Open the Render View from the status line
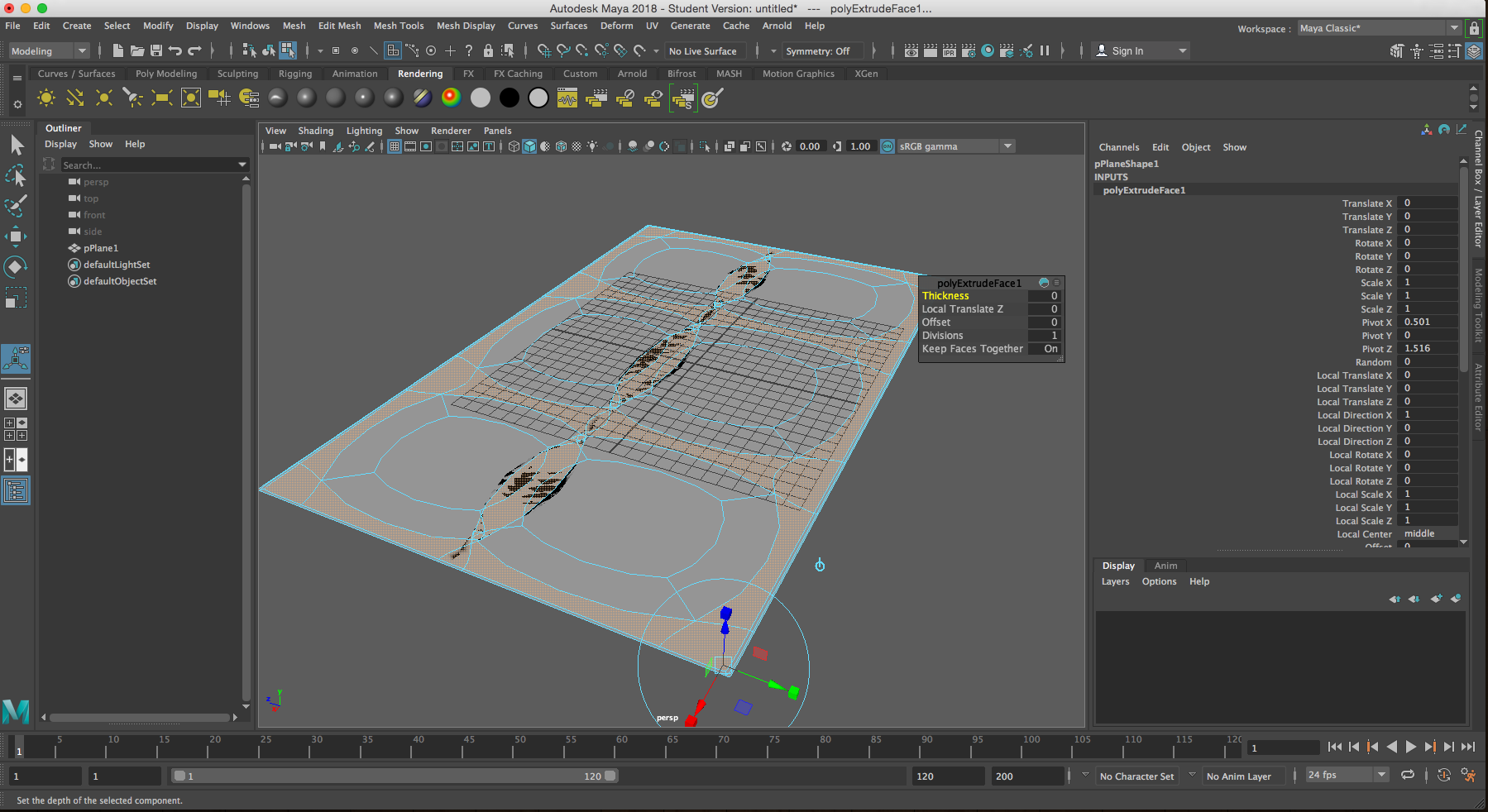Image resolution: width=1488 pixels, height=812 pixels. 911,50
